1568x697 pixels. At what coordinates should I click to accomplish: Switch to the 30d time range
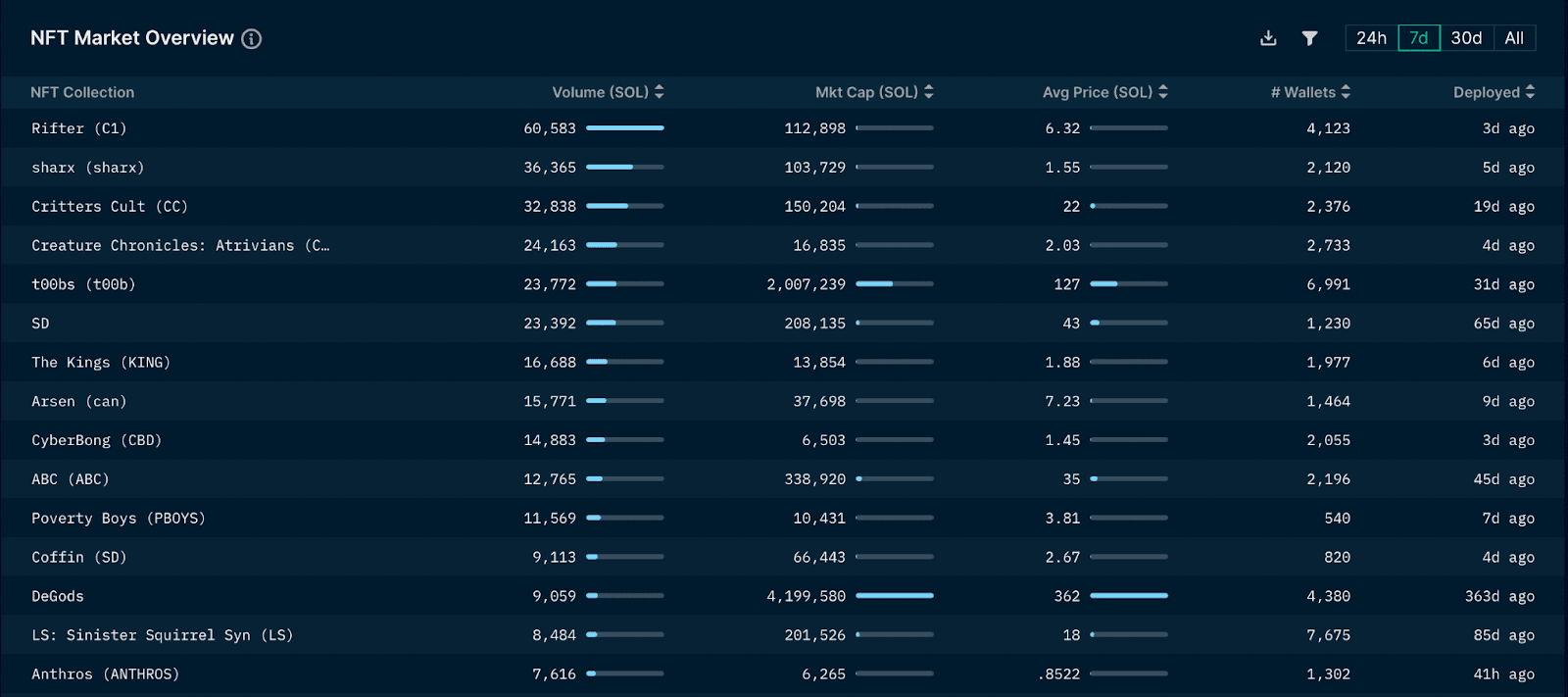(1466, 38)
